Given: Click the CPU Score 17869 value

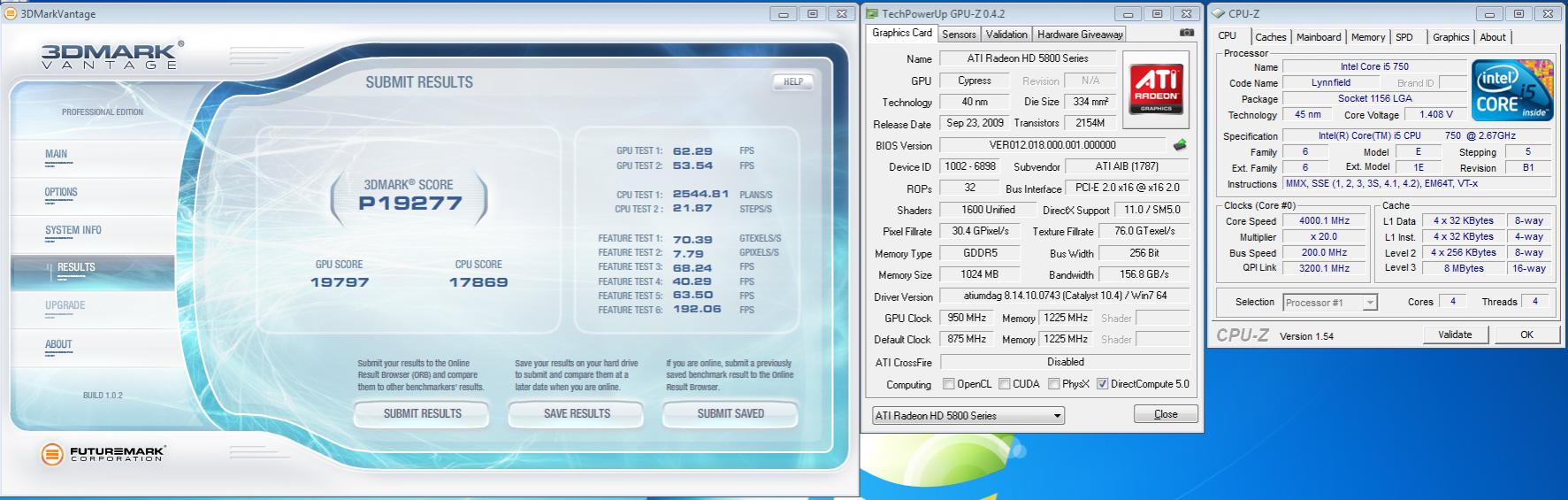Looking at the screenshot, I should (x=478, y=282).
